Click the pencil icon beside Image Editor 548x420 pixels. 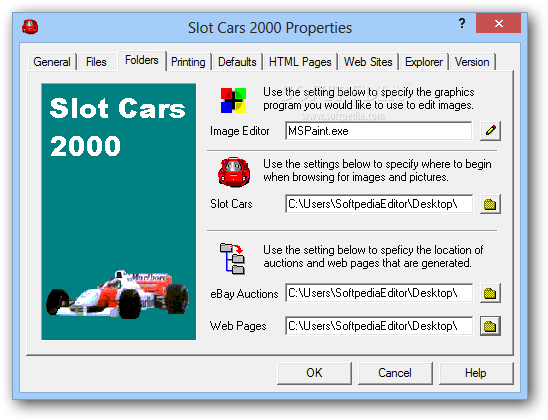490,131
